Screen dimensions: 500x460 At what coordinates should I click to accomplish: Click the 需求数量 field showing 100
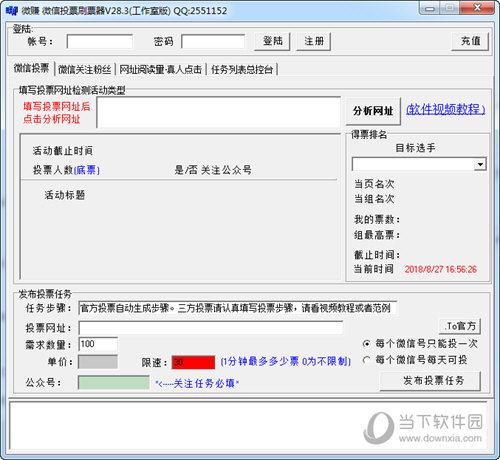98,344
